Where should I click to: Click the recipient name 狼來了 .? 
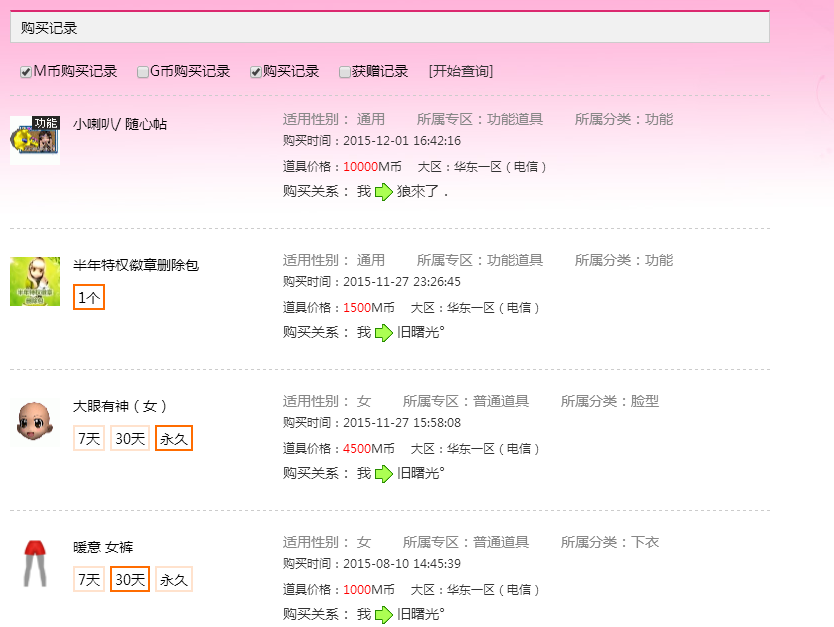422,191
